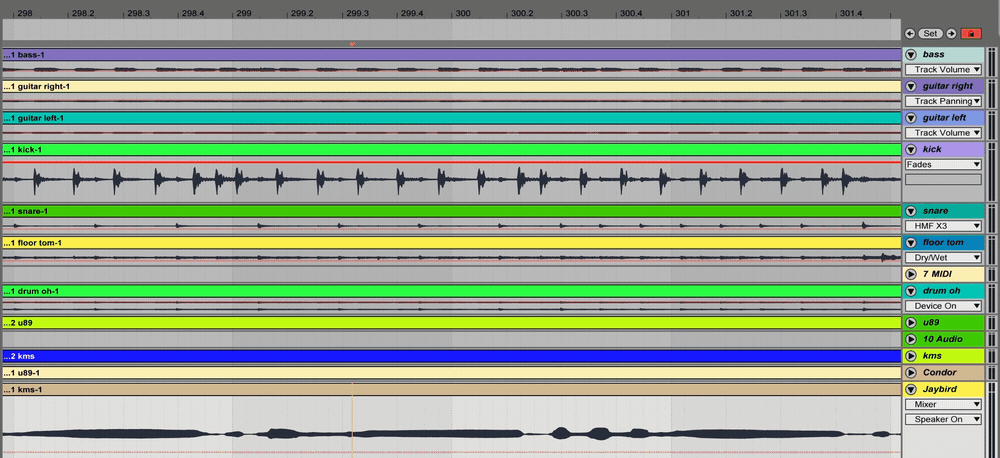The image size is (1000, 458).
Task: Click the 10 Audio track name
Action: click(943, 339)
